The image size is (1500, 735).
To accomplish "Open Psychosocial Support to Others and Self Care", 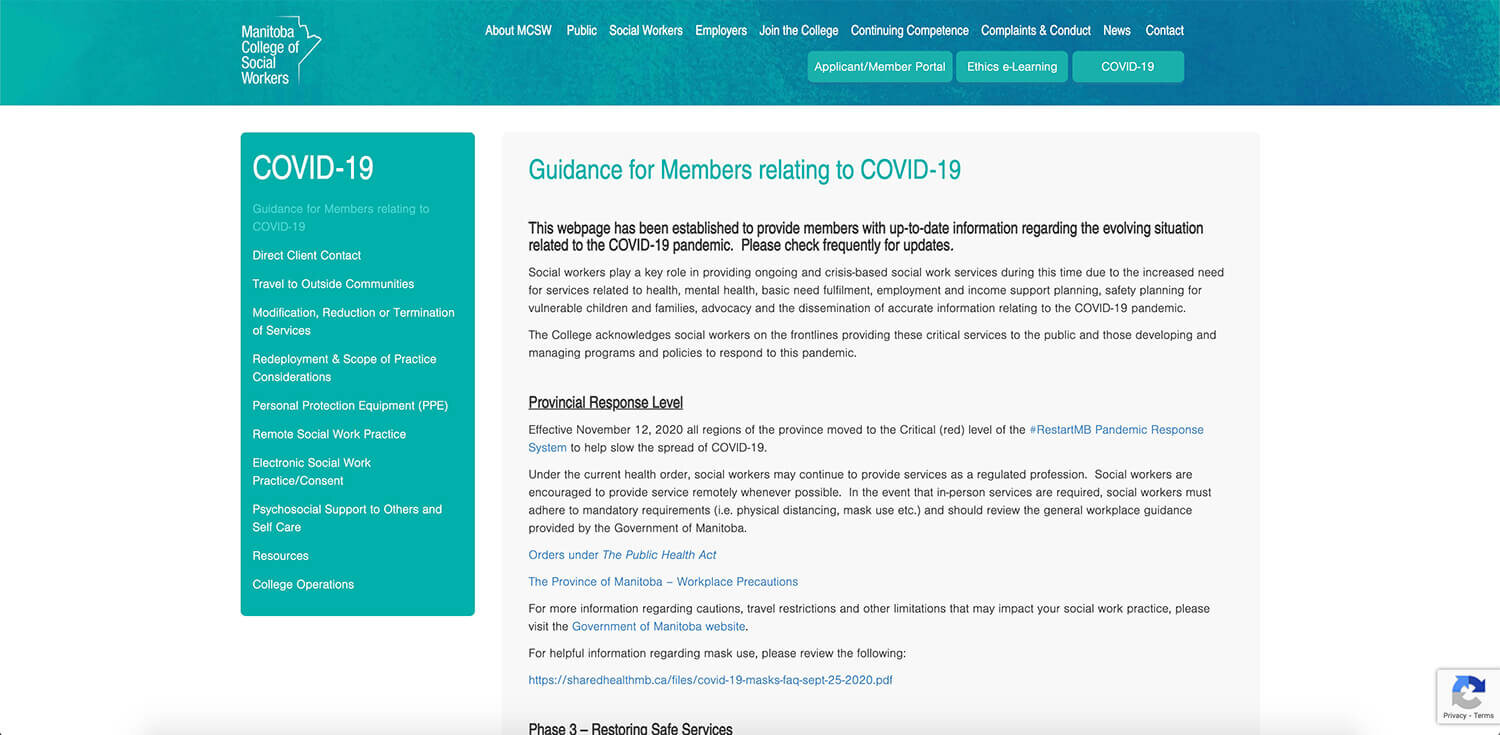I will click(347, 518).
